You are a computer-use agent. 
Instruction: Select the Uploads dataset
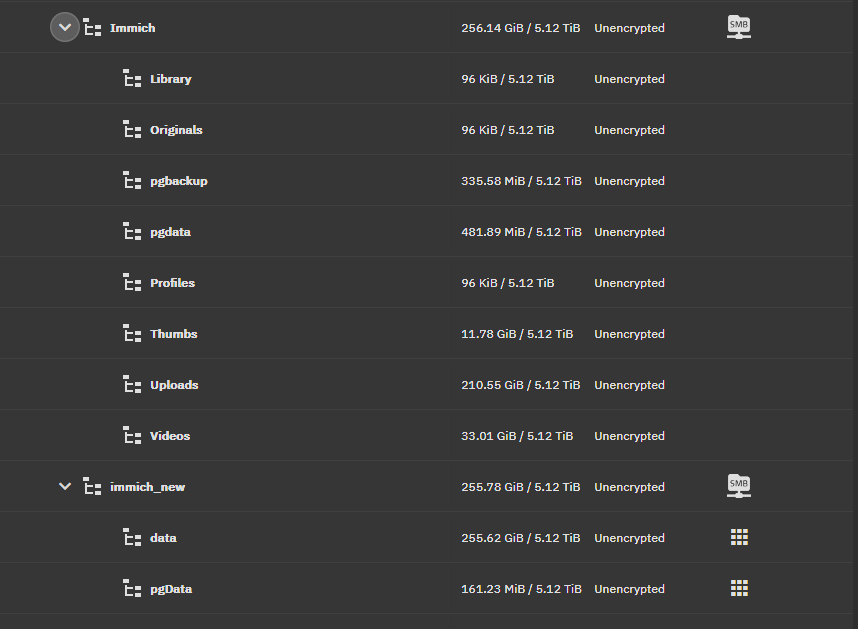[174, 385]
